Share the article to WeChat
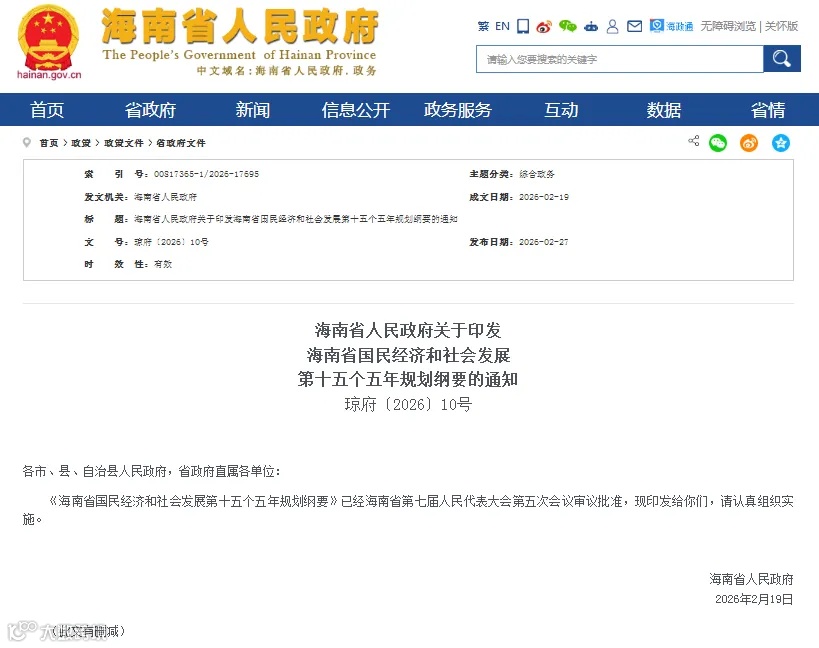This screenshot has width=819, height=648. click(x=717, y=143)
